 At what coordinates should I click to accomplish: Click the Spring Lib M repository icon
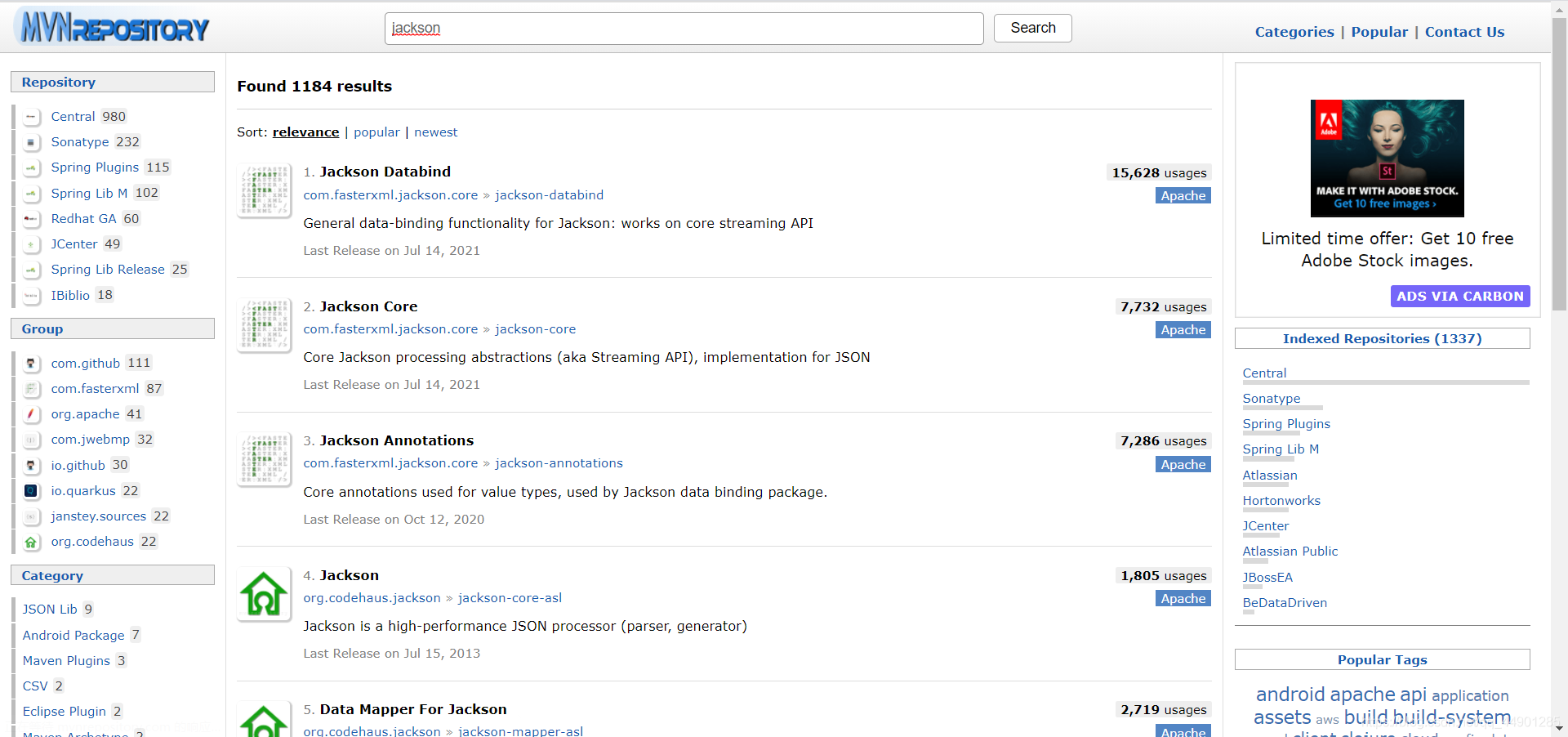coord(31,194)
